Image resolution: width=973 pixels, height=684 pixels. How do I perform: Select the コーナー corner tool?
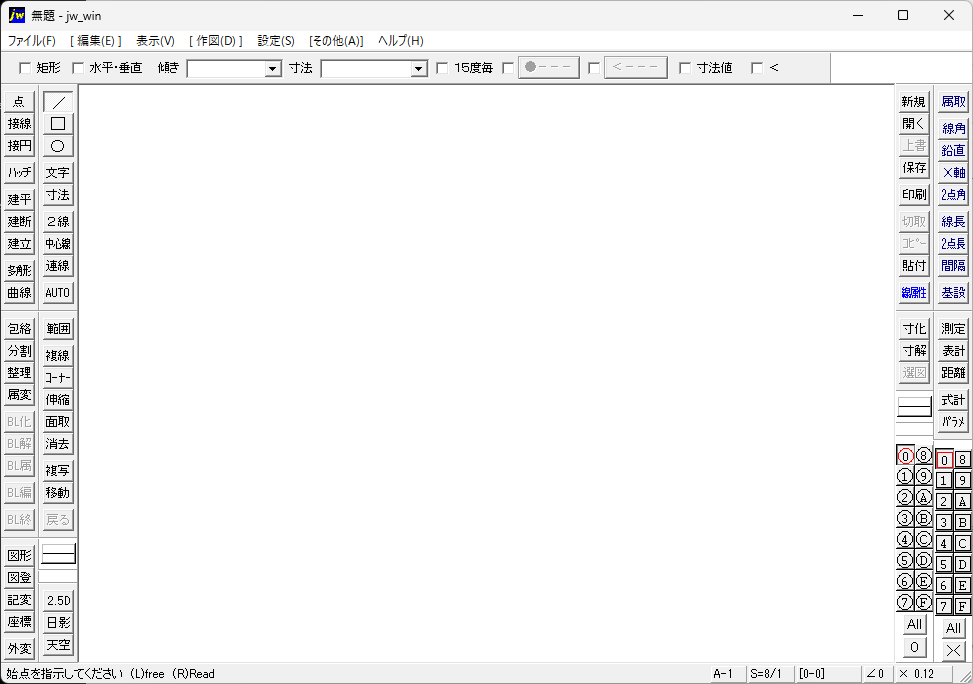click(x=58, y=377)
